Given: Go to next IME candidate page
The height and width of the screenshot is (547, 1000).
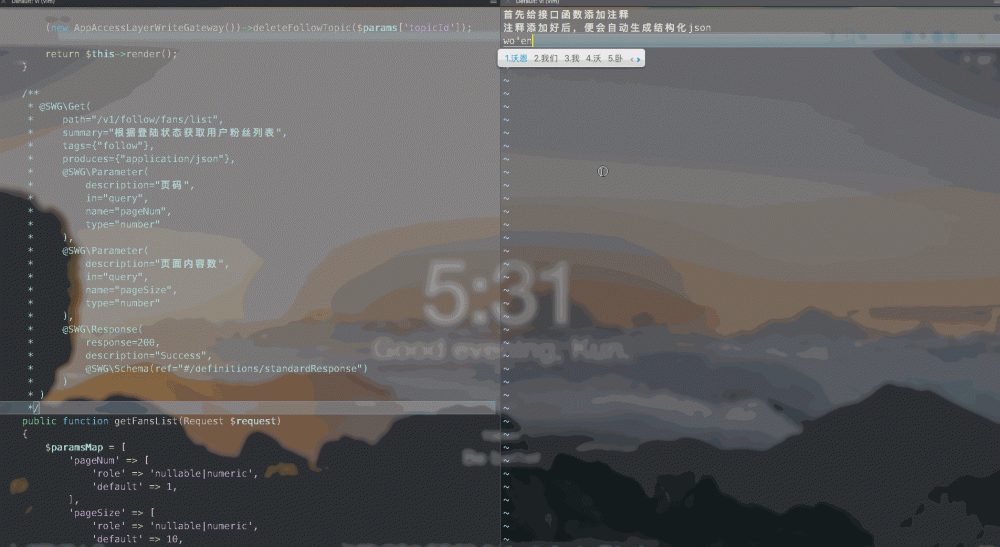Looking at the screenshot, I should [x=638, y=59].
